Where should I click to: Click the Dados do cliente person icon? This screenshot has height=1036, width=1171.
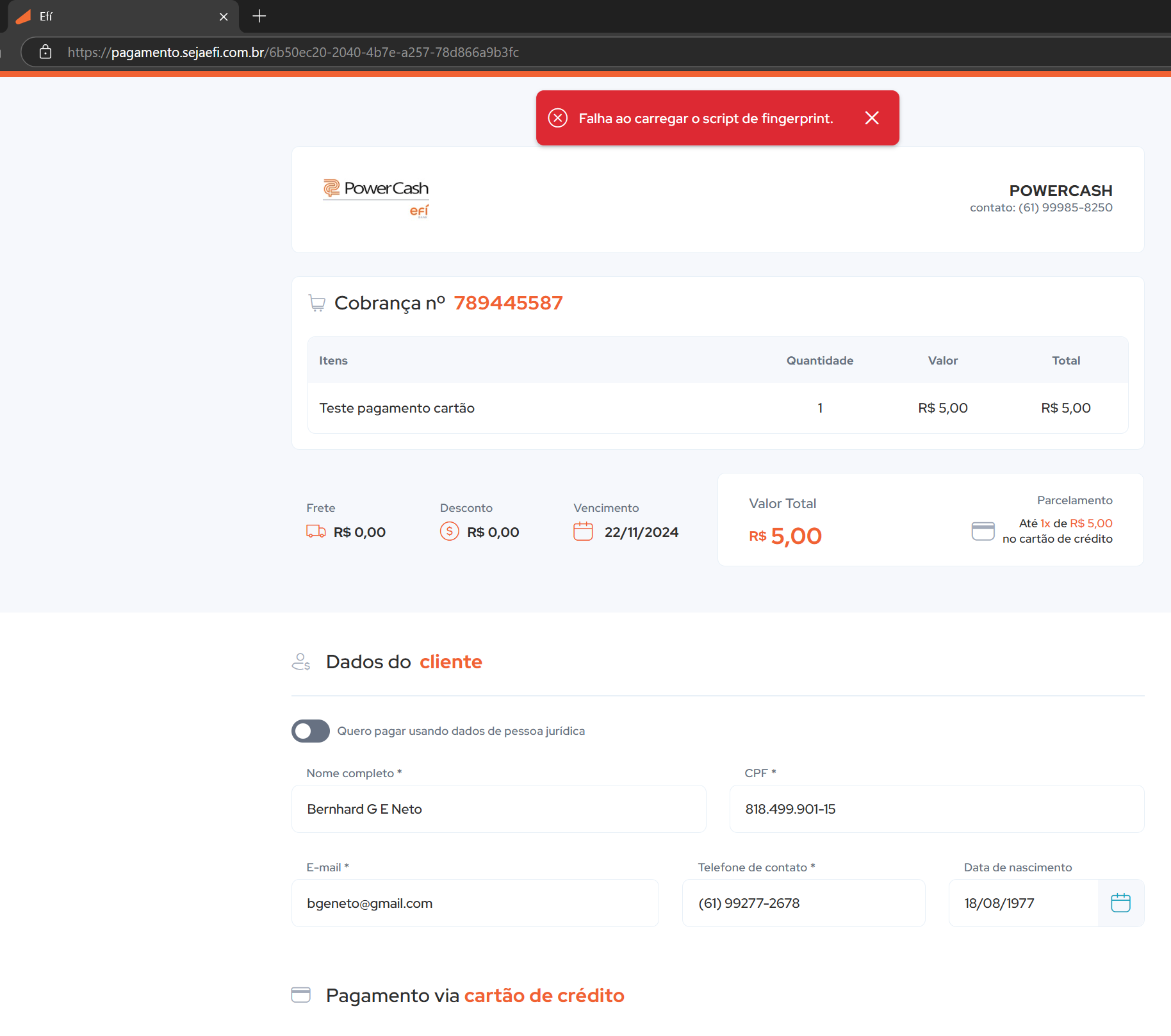coord(301,662)
